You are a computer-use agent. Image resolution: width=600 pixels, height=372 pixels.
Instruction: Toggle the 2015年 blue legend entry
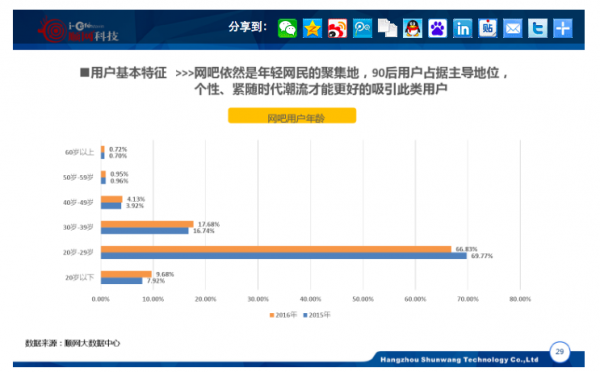[316, 315]
